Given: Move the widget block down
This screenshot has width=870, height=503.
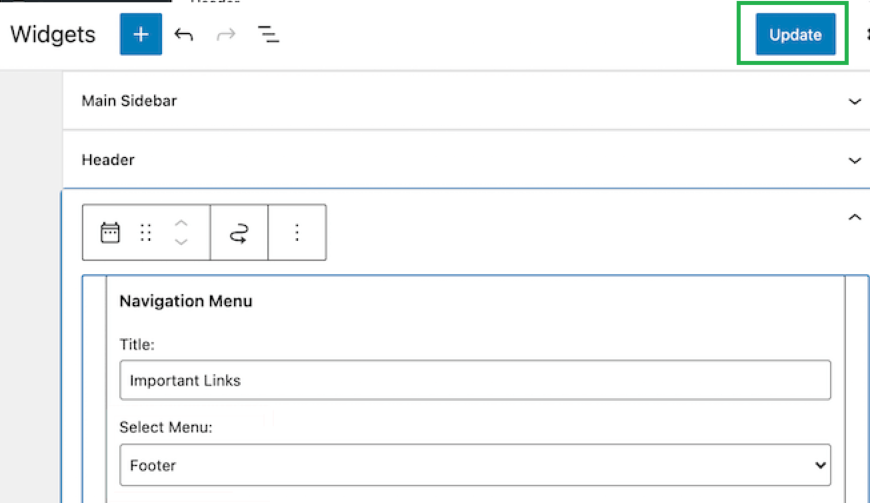Looking at the screenshot, I should click(181, 242).
